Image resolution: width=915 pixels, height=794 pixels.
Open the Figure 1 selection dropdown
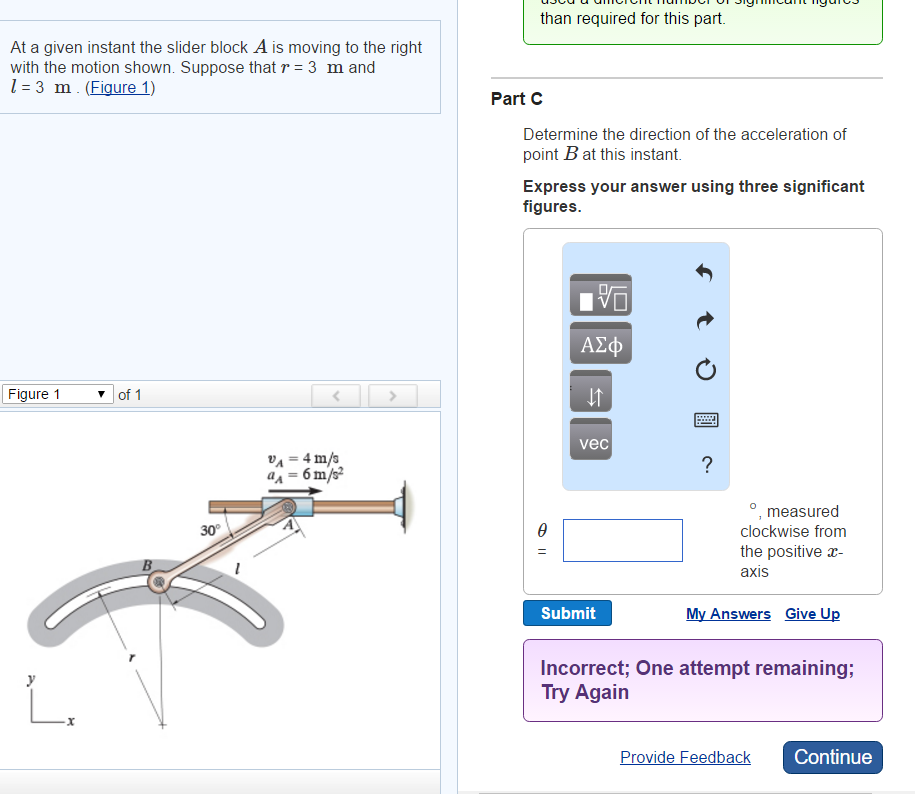(x=57, y=394)
